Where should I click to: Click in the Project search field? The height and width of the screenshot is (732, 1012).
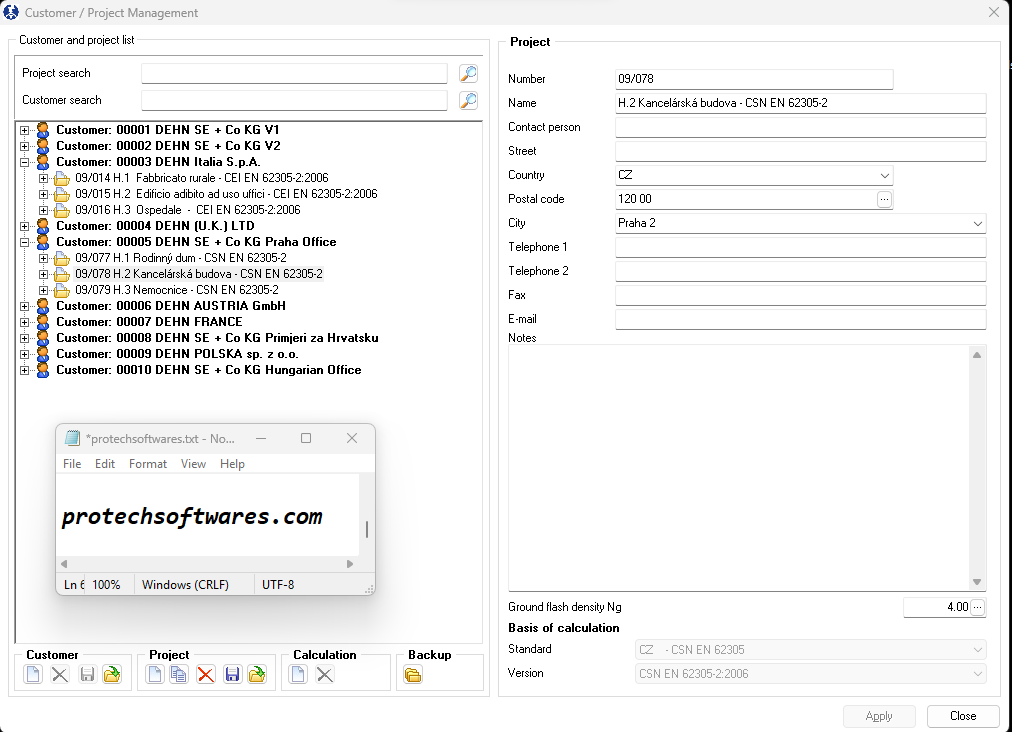coord(294,74)
